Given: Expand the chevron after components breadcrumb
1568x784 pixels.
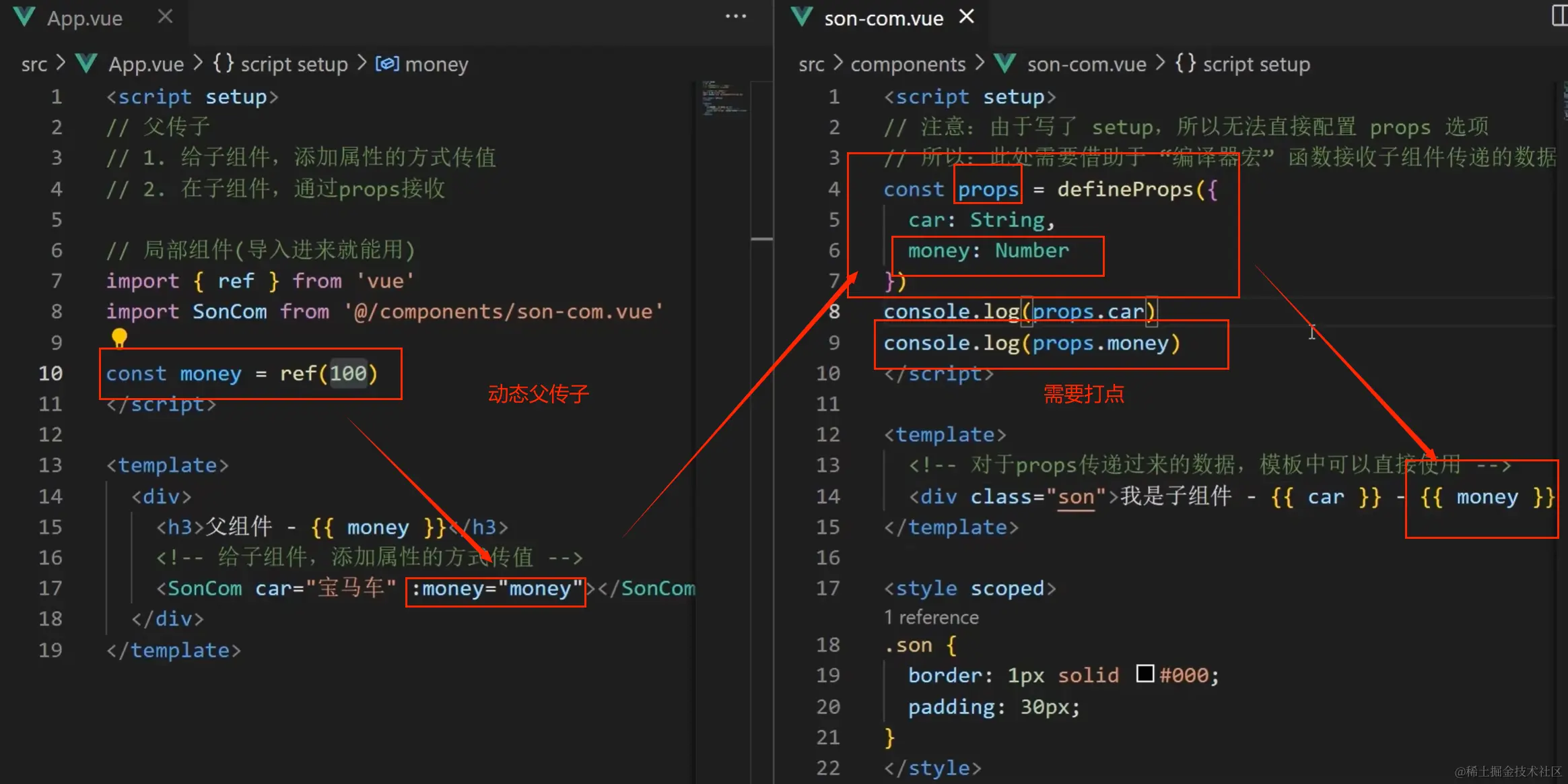Looking at the screenshot, I should tap(979, 63).
